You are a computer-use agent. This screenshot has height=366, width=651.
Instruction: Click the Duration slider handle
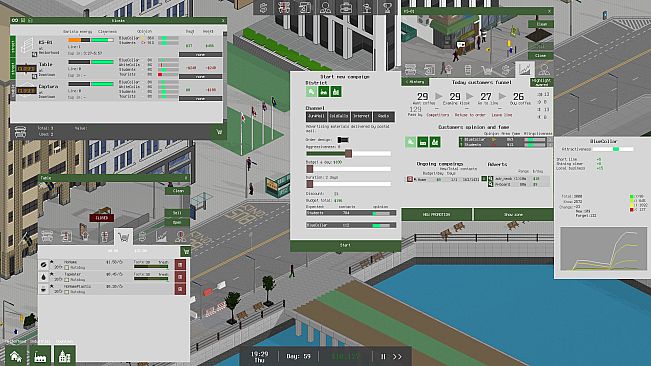(x=310, y=184)
